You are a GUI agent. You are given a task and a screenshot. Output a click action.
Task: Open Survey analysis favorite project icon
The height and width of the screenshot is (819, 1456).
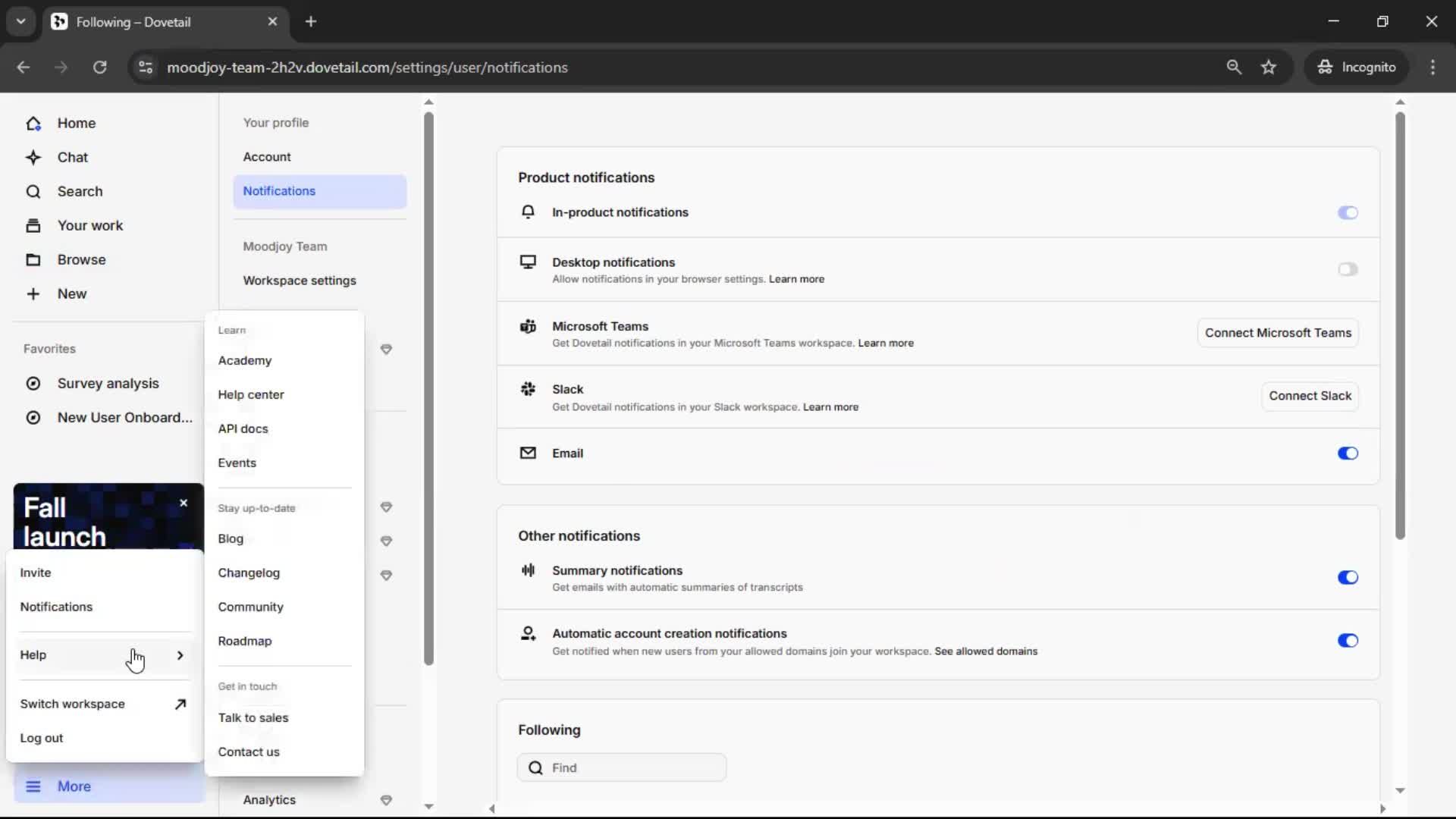[x=33, y=384]
